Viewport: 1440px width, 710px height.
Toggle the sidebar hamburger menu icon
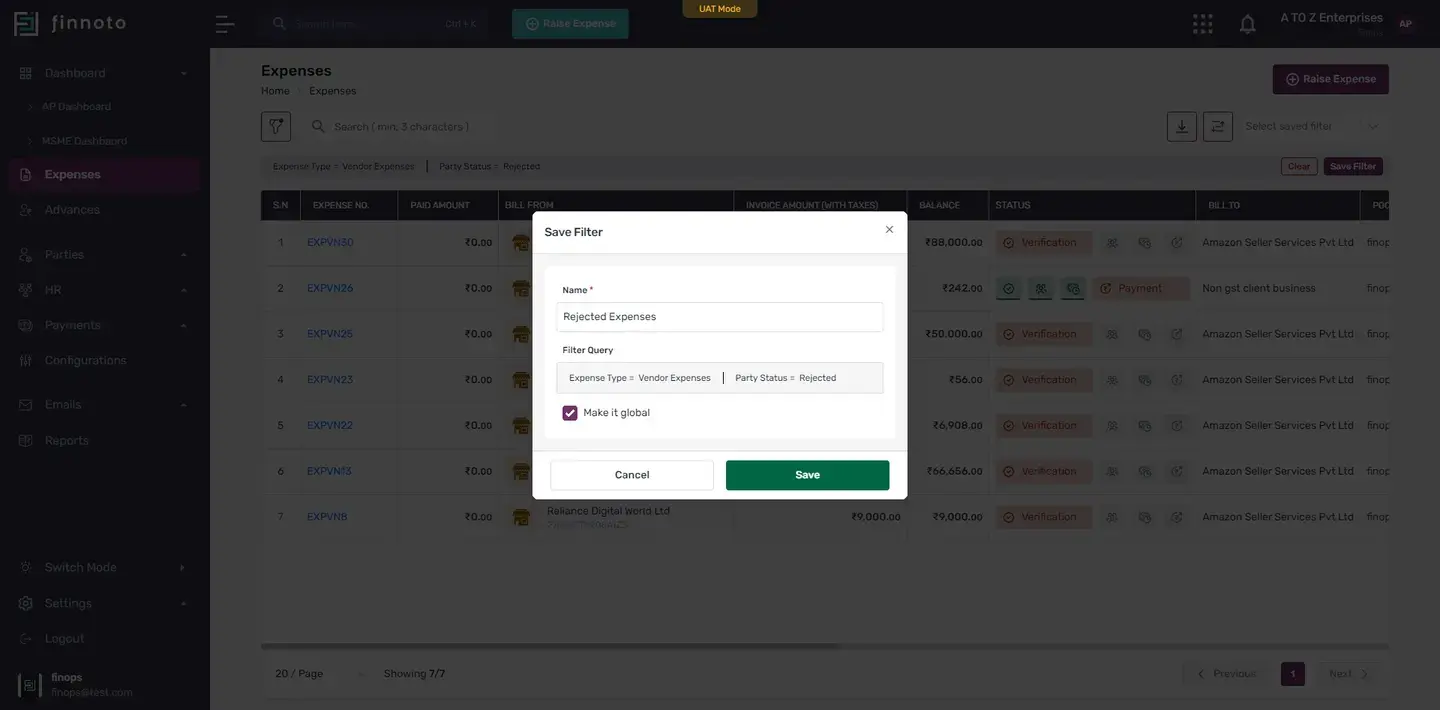pos(225,24)
